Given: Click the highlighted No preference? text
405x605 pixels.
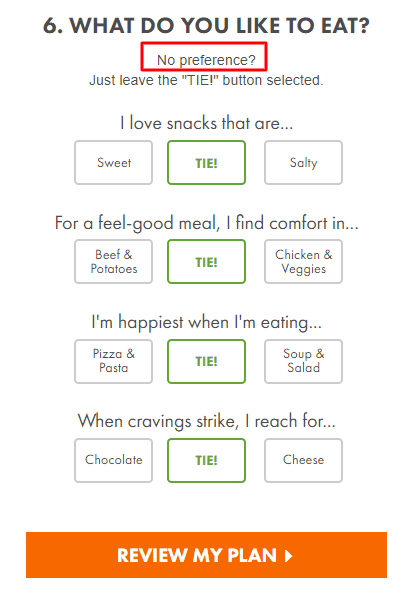Looking at the screenshot, I should tap(206, 60).
